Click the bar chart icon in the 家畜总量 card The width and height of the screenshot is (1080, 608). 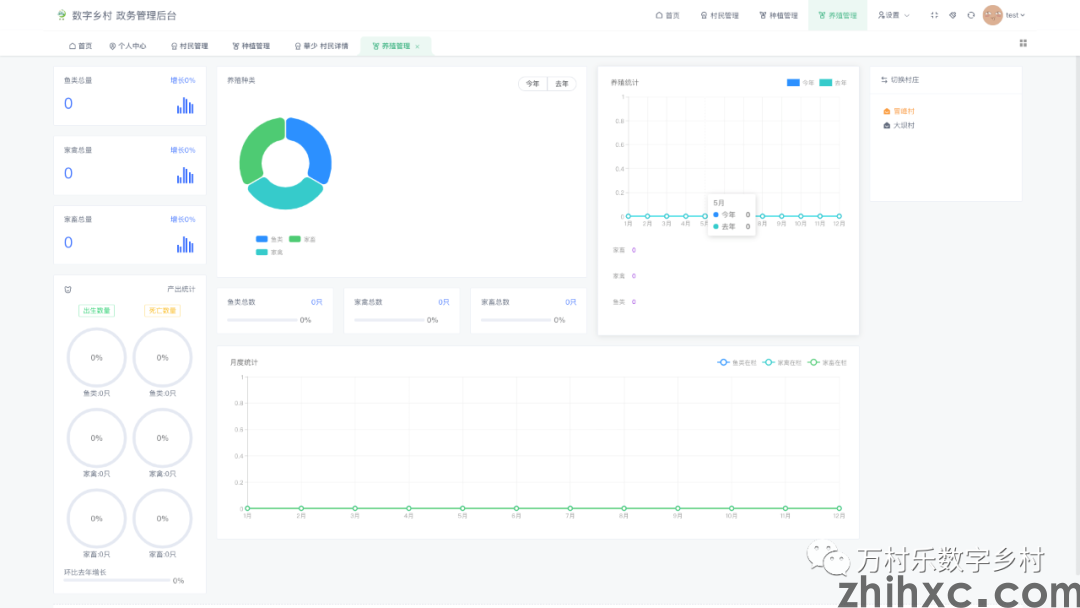(x=185, y=244)
